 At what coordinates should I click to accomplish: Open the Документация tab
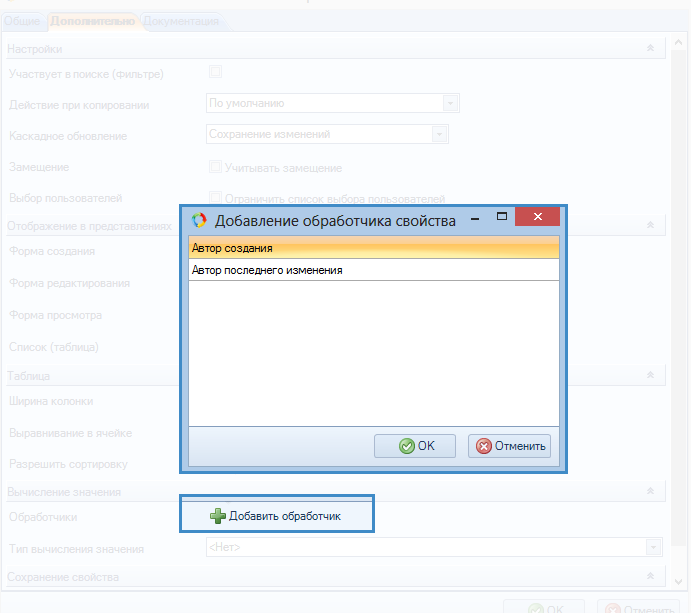(x=181, y=20)
